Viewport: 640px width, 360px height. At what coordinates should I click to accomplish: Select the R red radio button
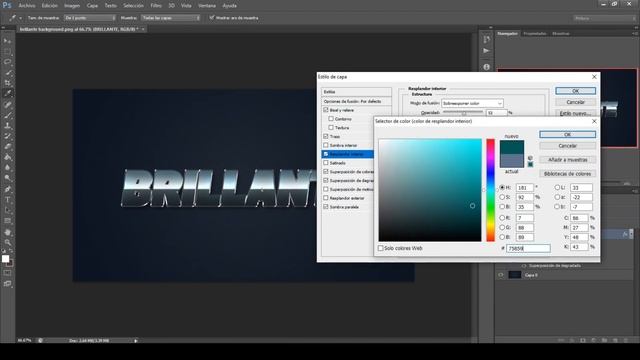(x=502, y=218)
